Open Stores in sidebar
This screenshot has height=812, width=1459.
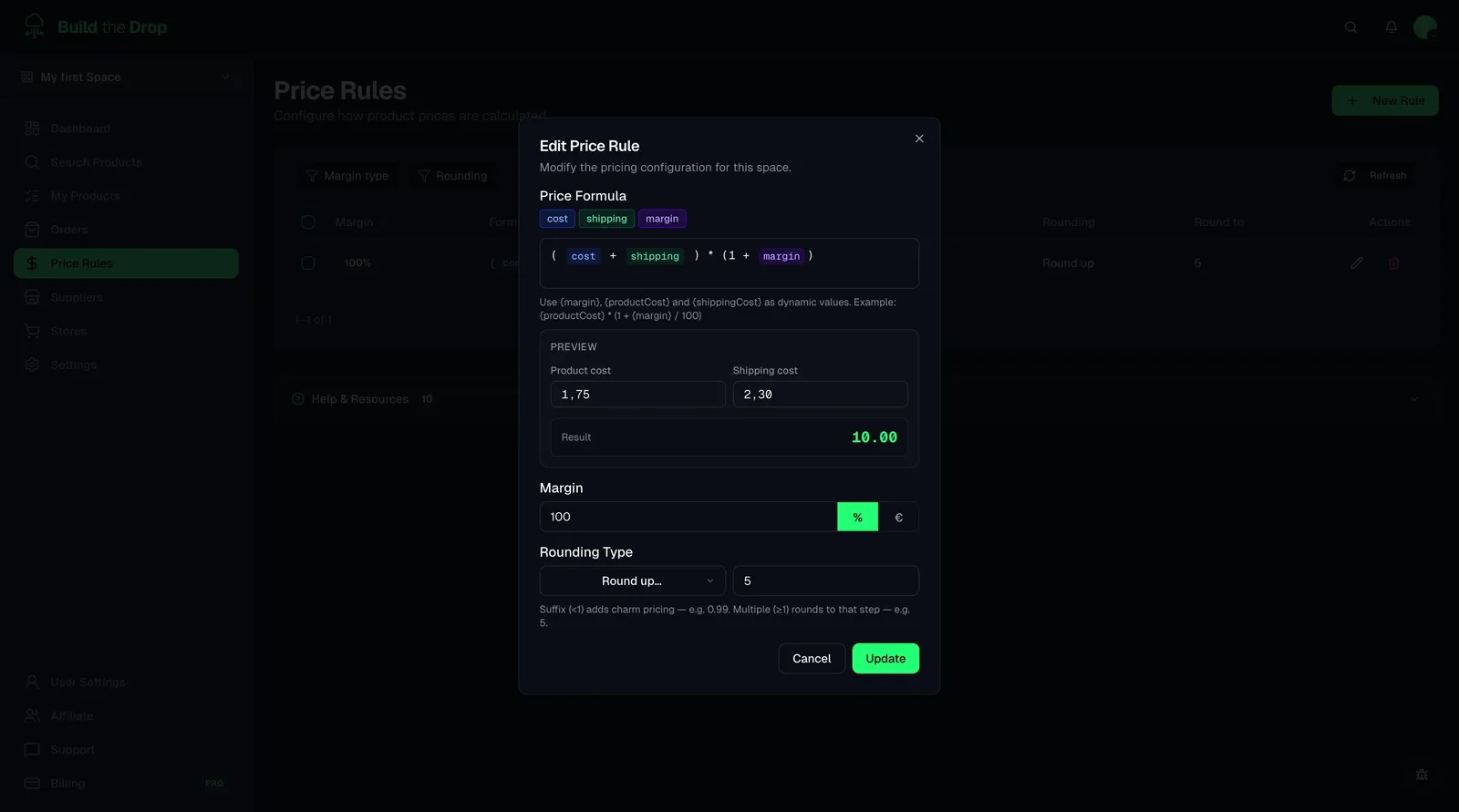126,331
